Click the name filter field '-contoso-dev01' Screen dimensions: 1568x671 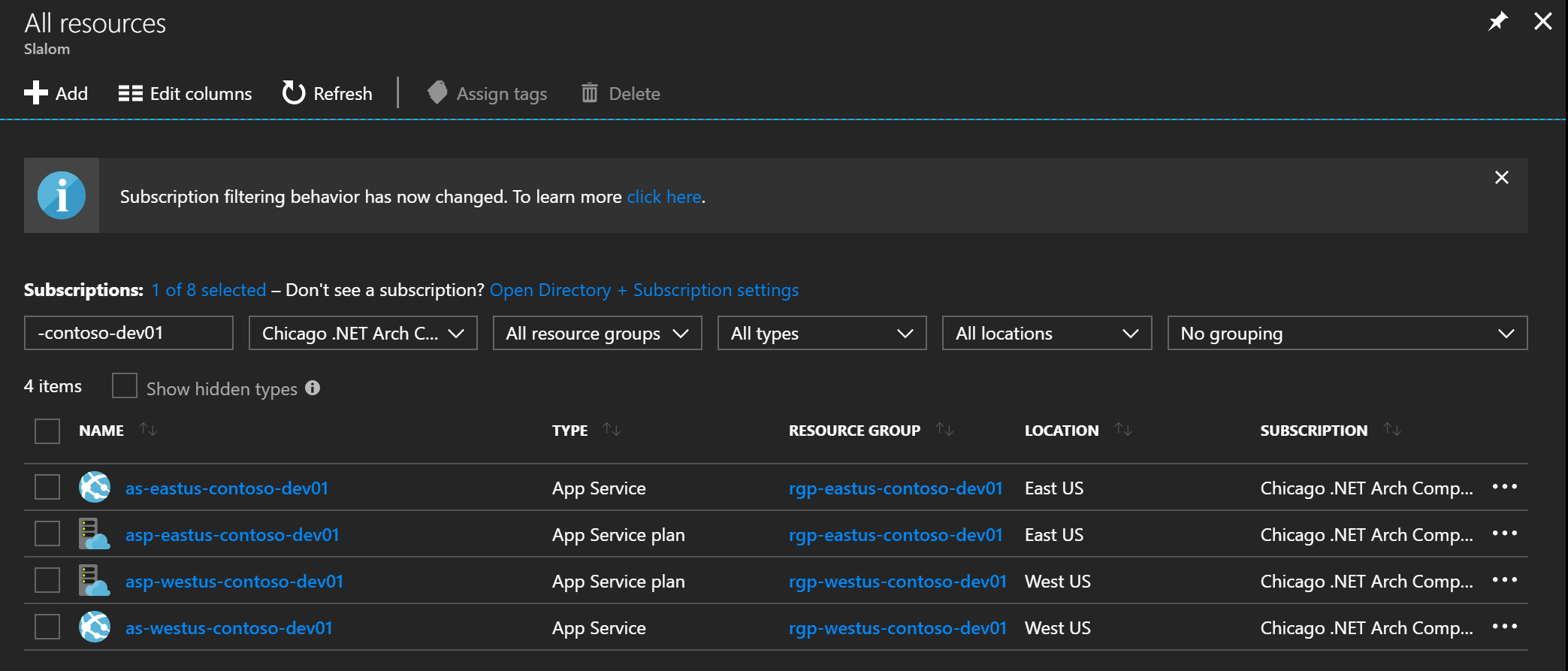128,333
